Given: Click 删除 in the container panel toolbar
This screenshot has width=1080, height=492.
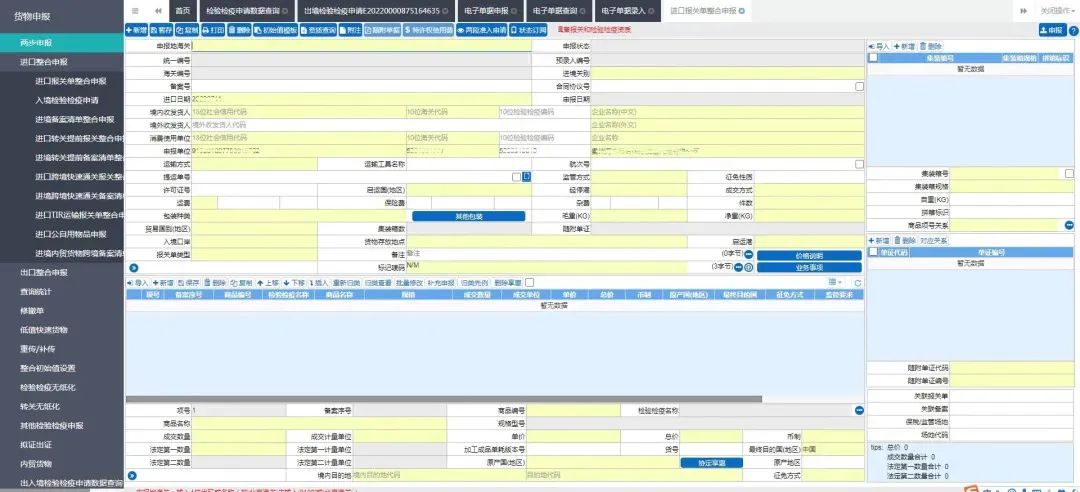Looking at the screenshot, I should (x=931, y=46).
